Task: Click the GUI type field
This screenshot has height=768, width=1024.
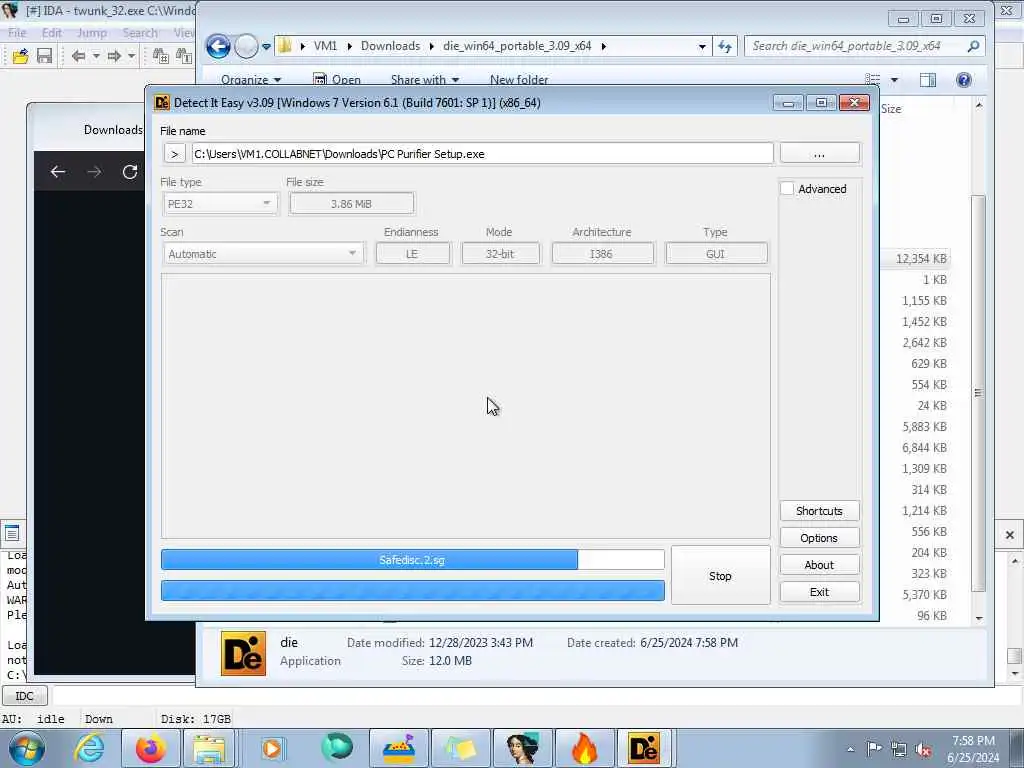Action: [x=716, y=254]
